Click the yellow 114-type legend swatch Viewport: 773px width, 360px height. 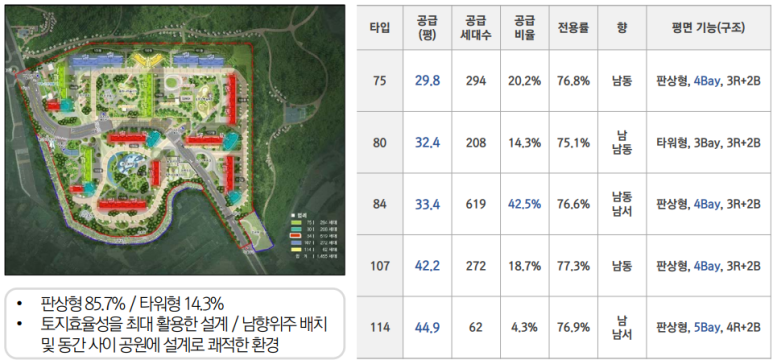click(x=295, y=250)
